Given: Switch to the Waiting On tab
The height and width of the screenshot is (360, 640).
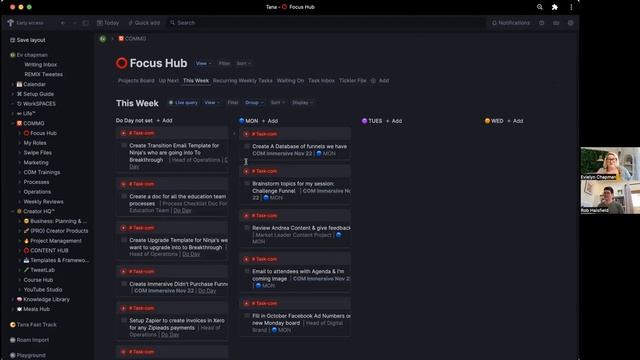Looking at the screenshot, I should (x=290, y=81).
